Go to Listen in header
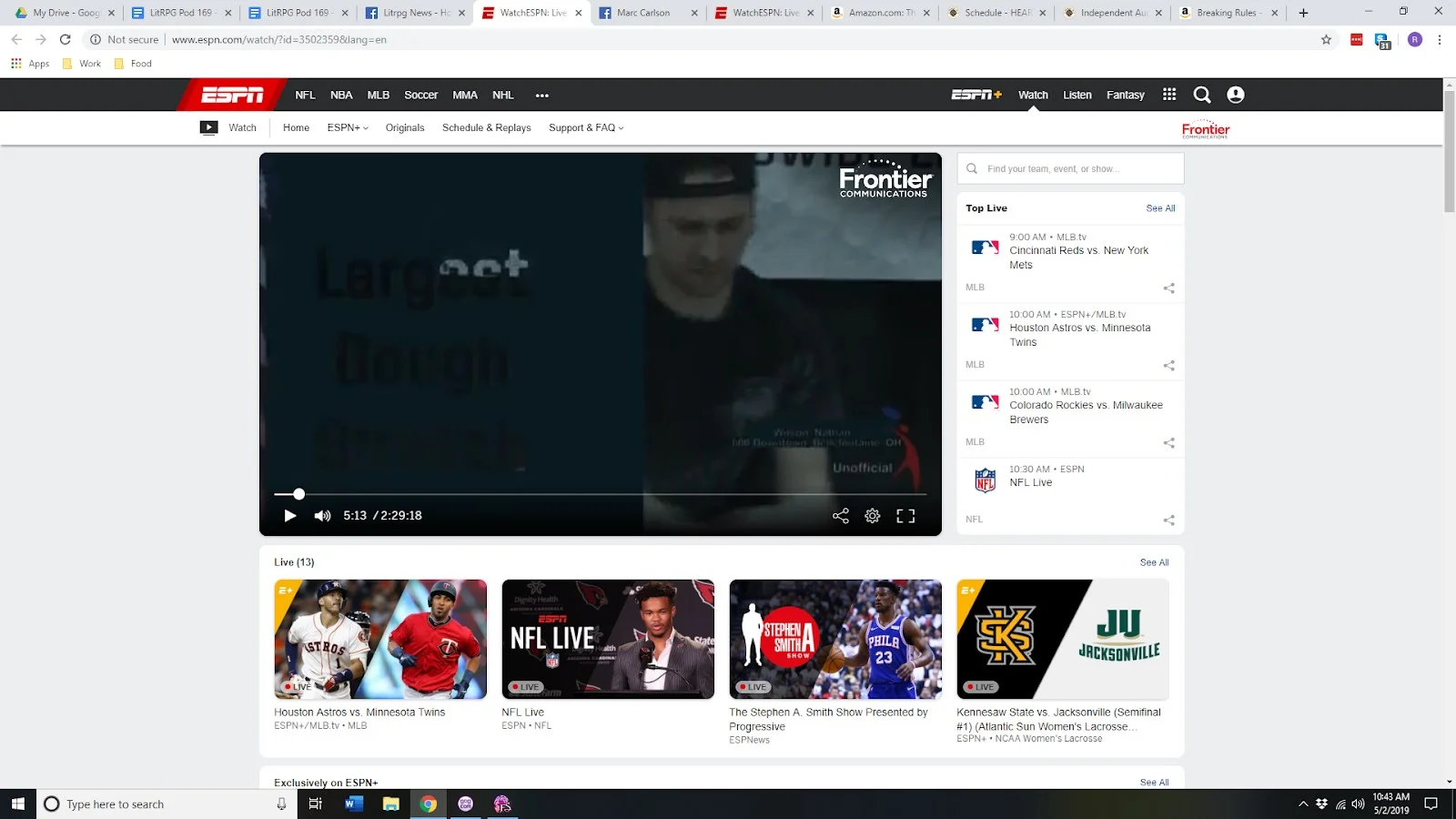 tap(1077, 95)
